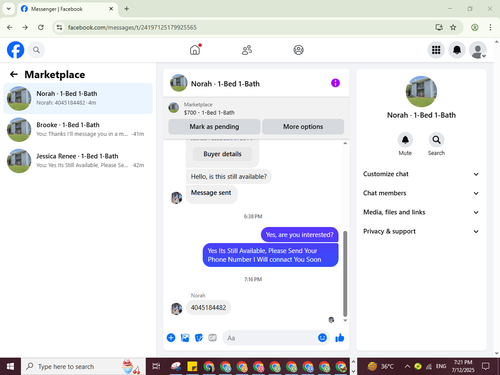This screenshot has height=375, width=500.
Task: Expand Customize chat section
Action: (421, 174)
